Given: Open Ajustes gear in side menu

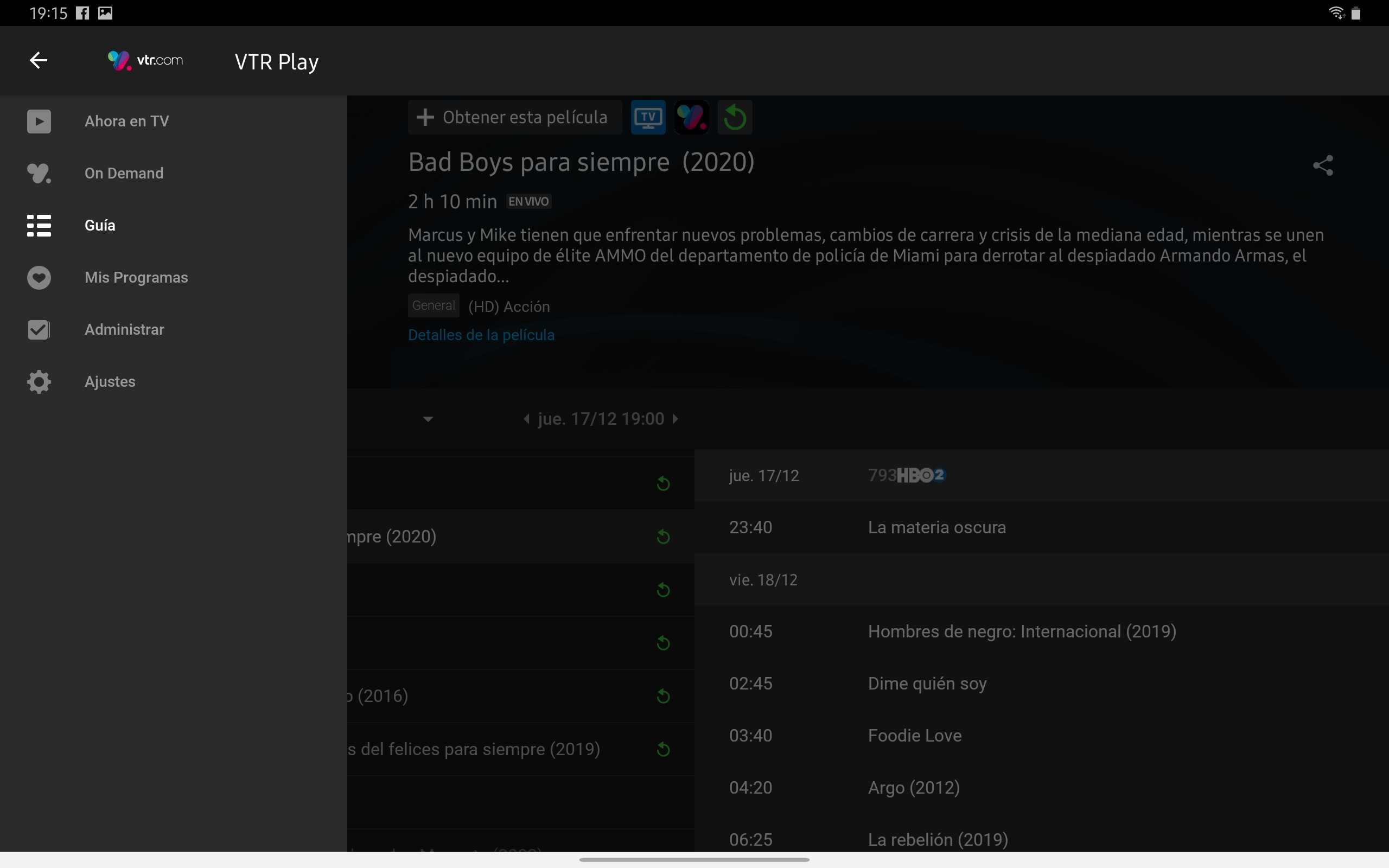Looking at the screenshot, I should (x=39, y=382).
